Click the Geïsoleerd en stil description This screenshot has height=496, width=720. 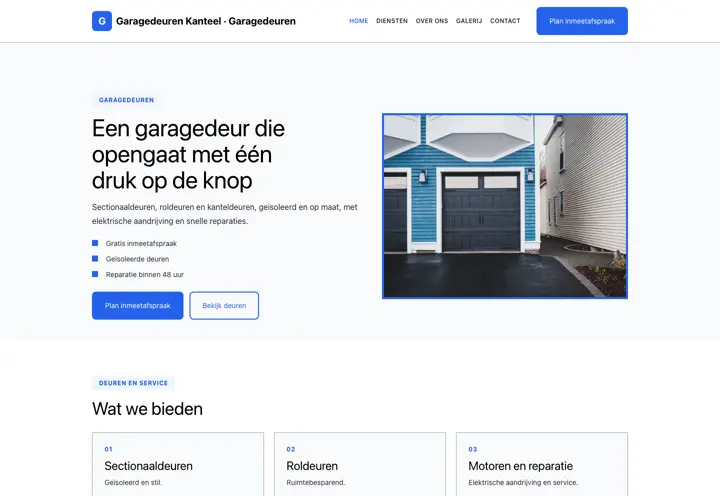pyautogui.click(x=133, y=483)
